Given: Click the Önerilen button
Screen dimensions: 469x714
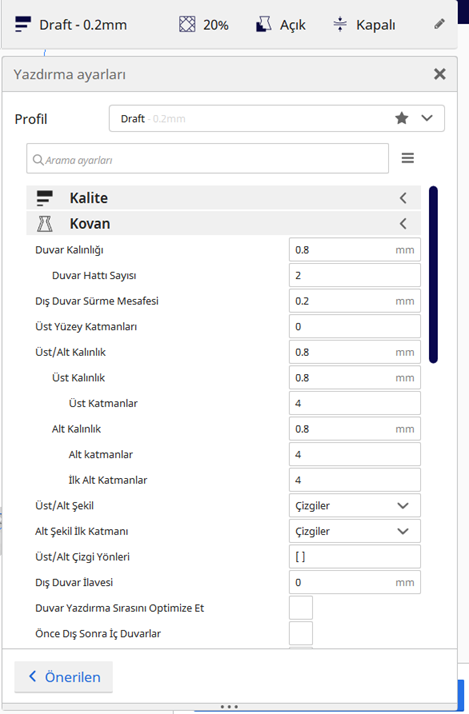Looking at the screenshot, I should pos(64,677).
